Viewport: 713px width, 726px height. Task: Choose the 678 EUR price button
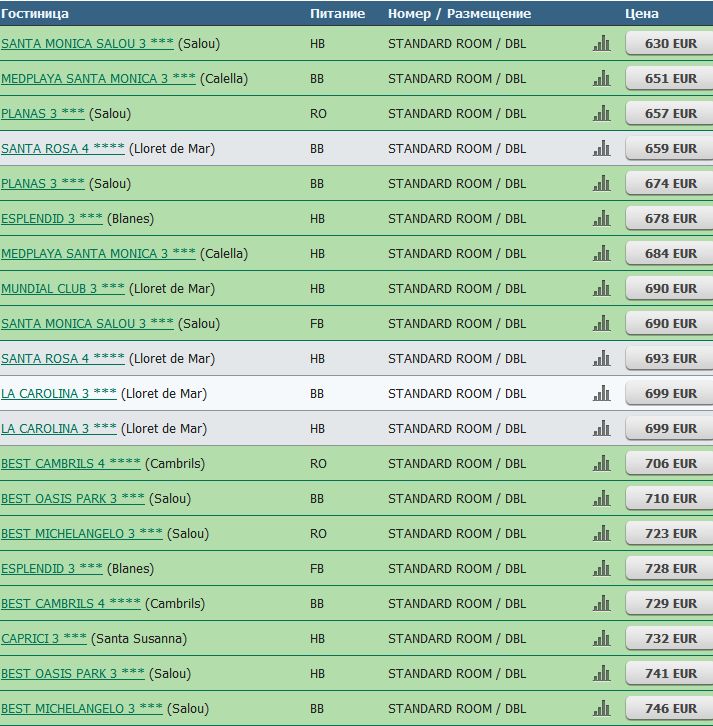[669, 219]
